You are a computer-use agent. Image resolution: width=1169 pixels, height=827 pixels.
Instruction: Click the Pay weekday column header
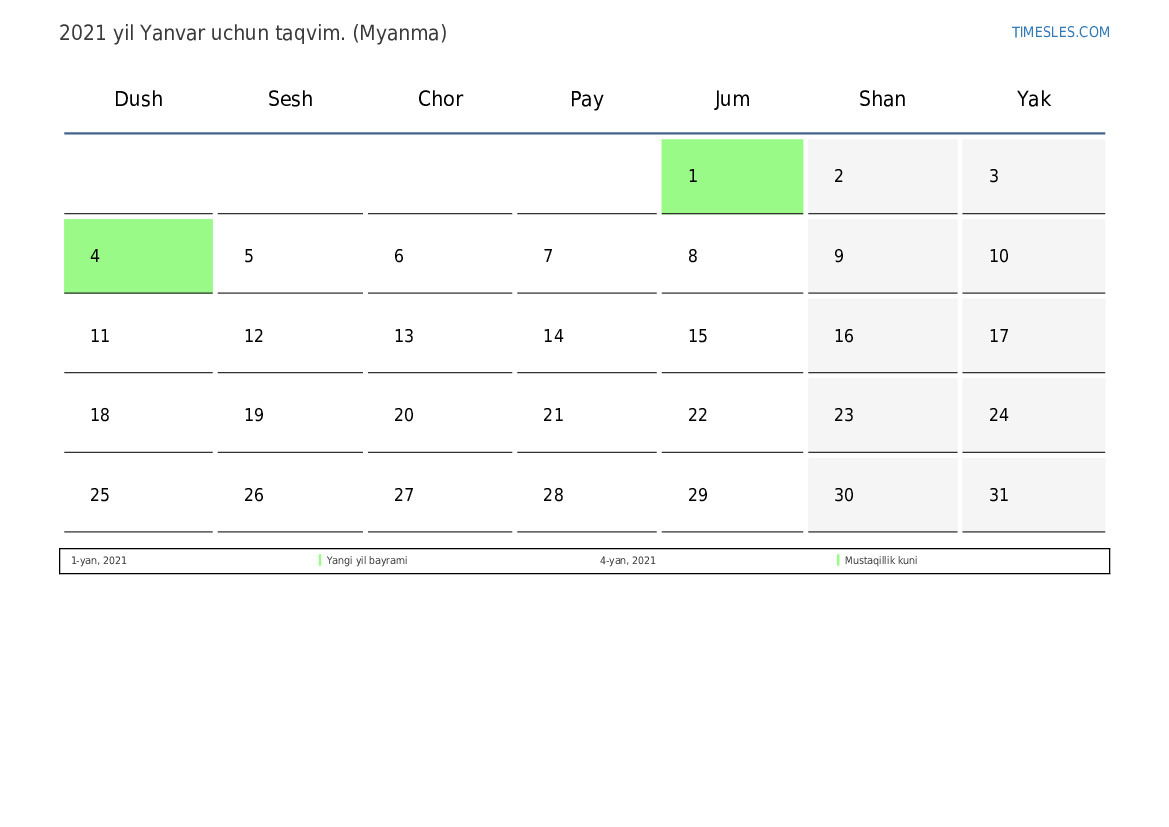[x=587, y=99]
